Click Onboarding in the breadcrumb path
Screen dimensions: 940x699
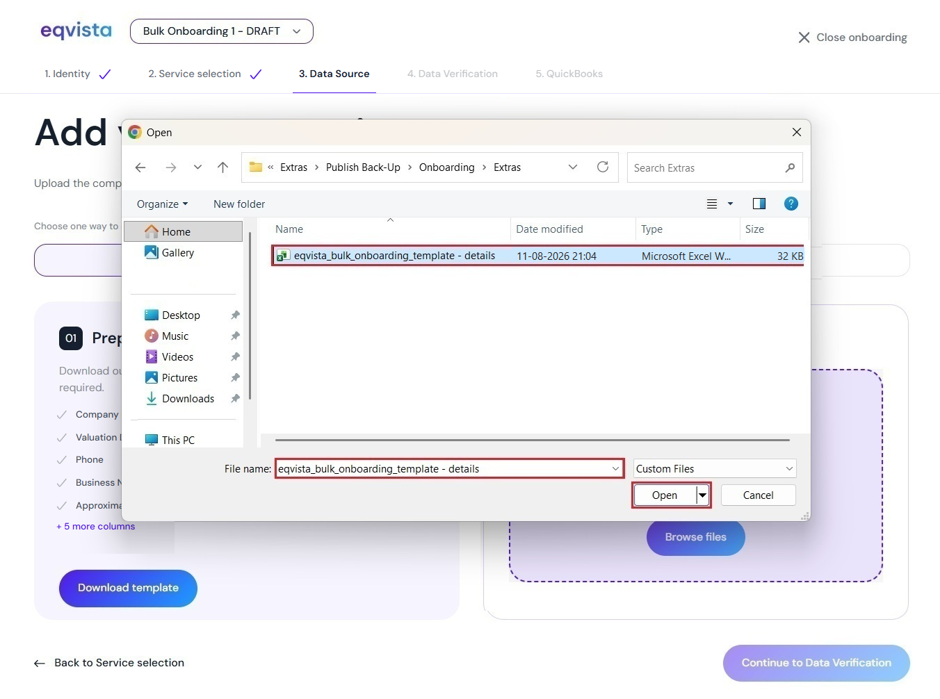(x=447, y=167)
